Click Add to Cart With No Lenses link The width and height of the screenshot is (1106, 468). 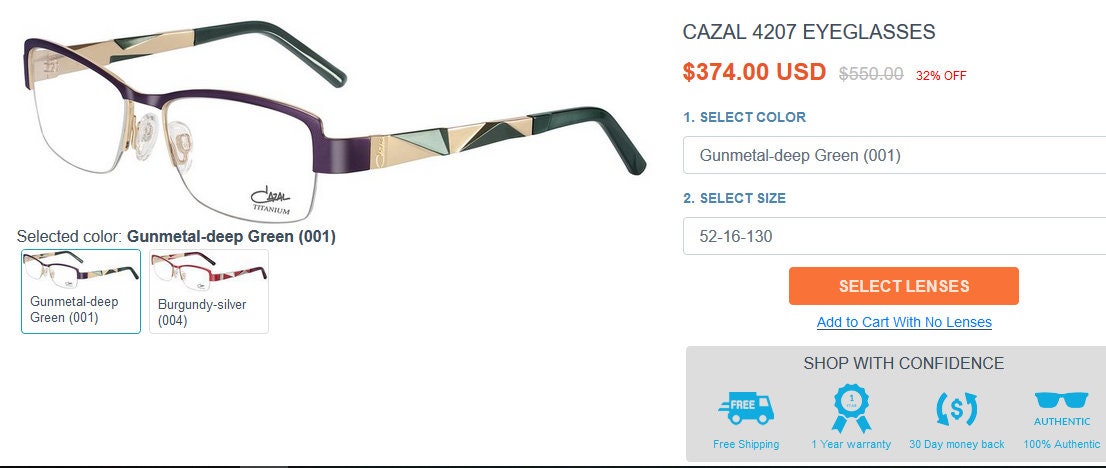click(904, 322)
